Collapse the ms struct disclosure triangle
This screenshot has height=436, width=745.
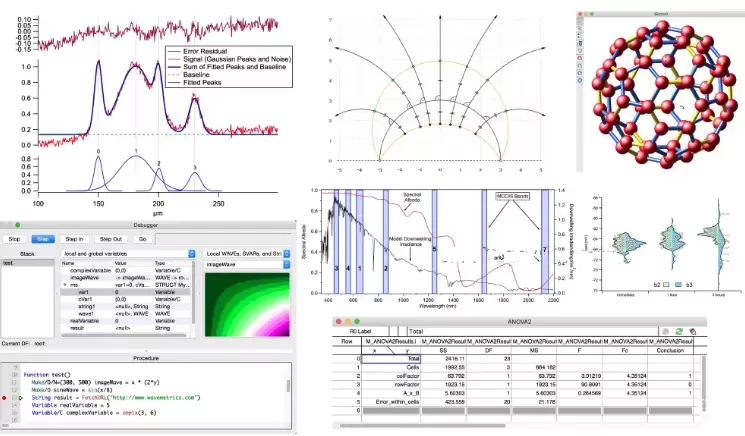(65, 285)
